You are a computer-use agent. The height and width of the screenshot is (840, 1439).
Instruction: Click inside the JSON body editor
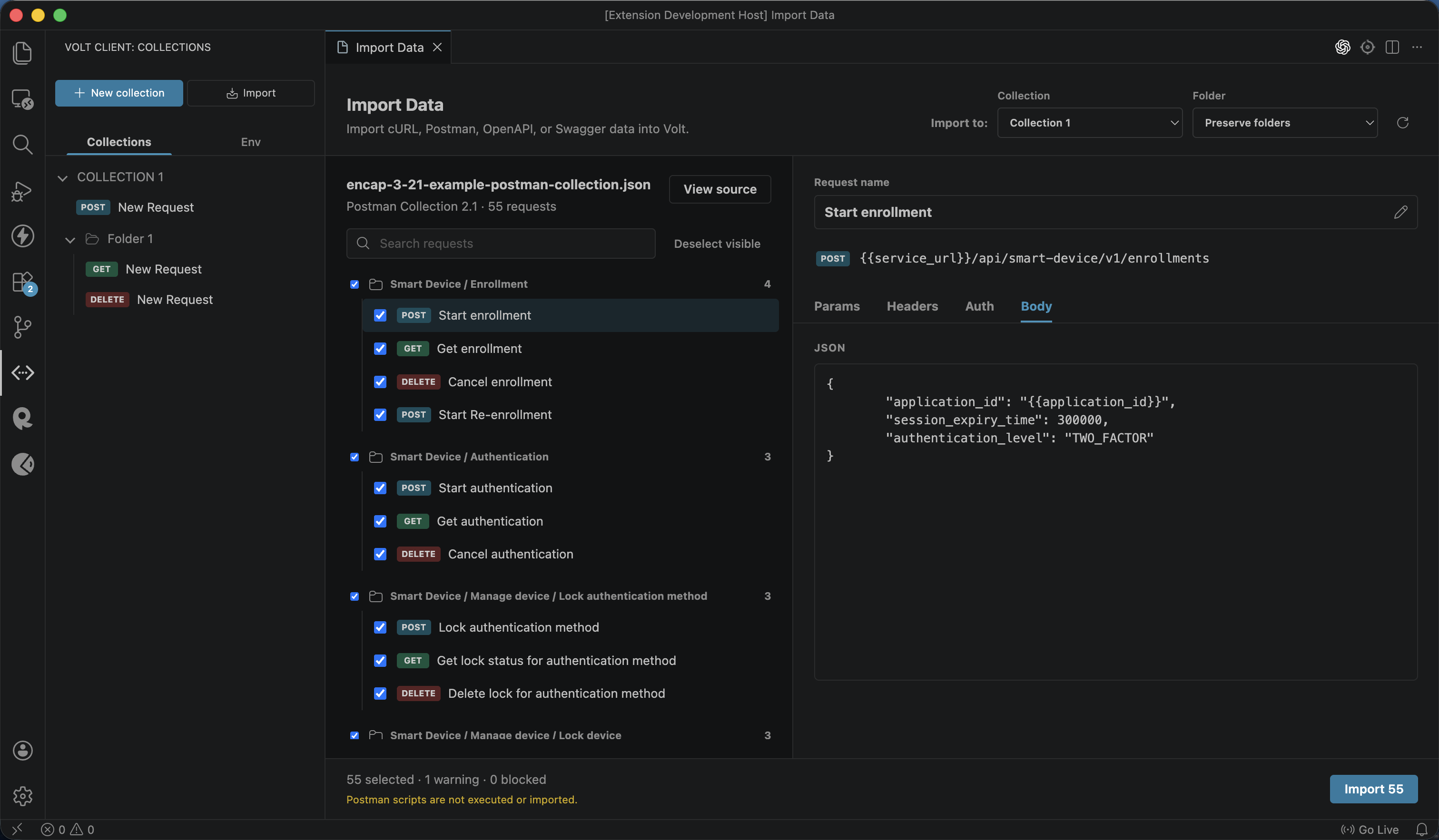pos(1115,522)
